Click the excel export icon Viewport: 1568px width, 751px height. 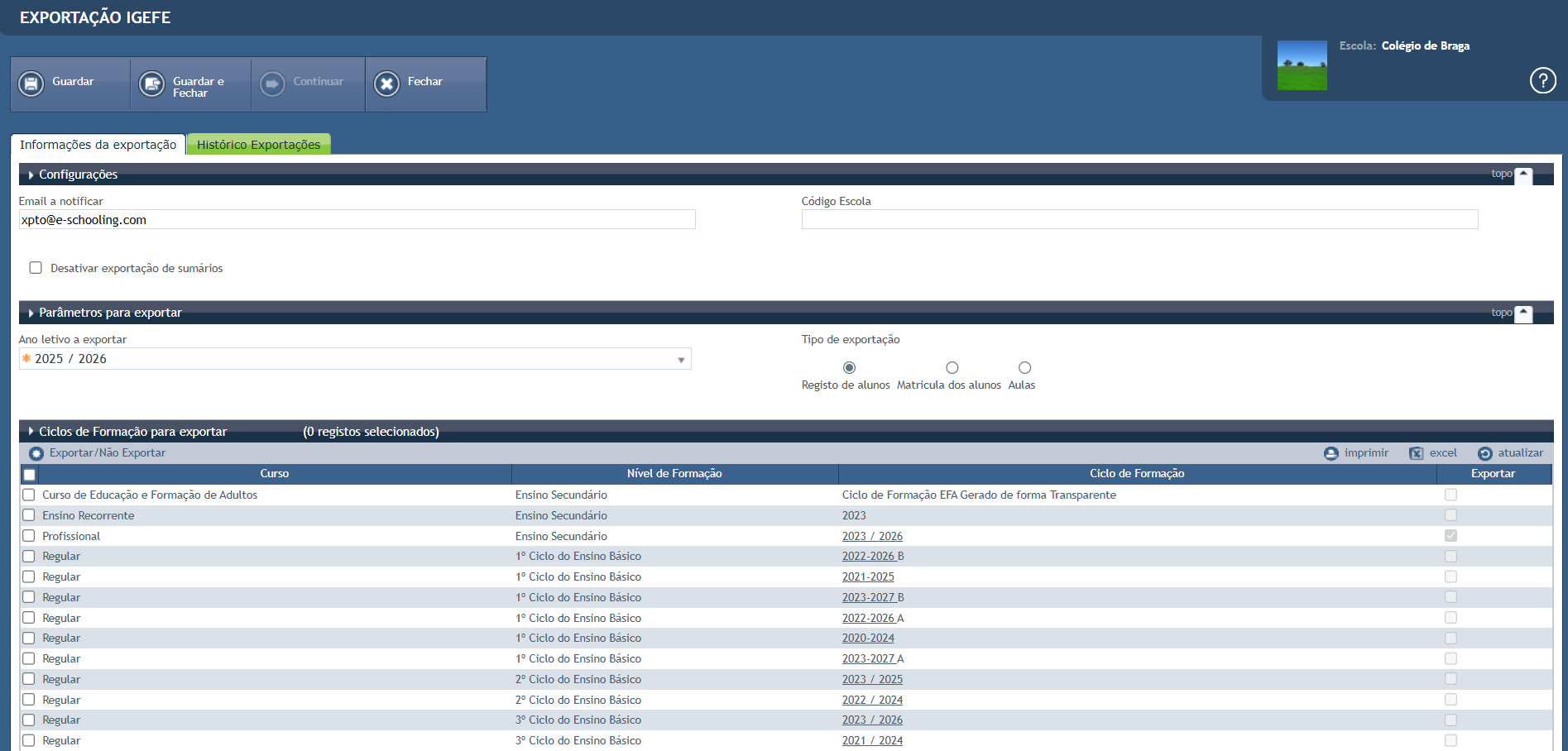(x=1417, y=453)
